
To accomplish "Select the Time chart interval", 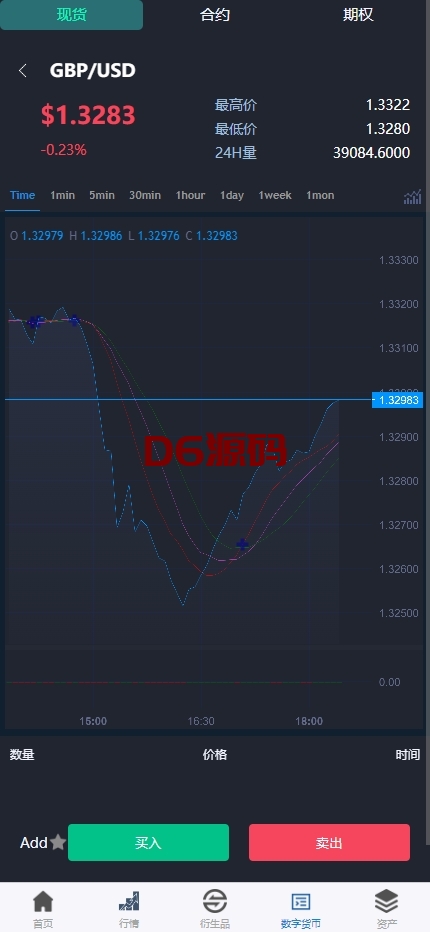I will pyautogui.click(x=23, y=195).
